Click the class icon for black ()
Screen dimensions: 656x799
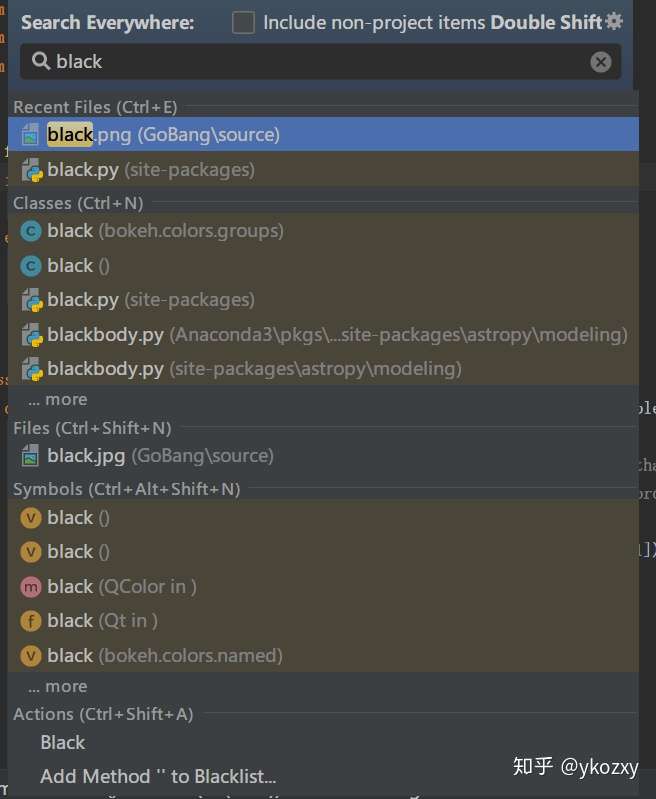[x=31, y=266]
